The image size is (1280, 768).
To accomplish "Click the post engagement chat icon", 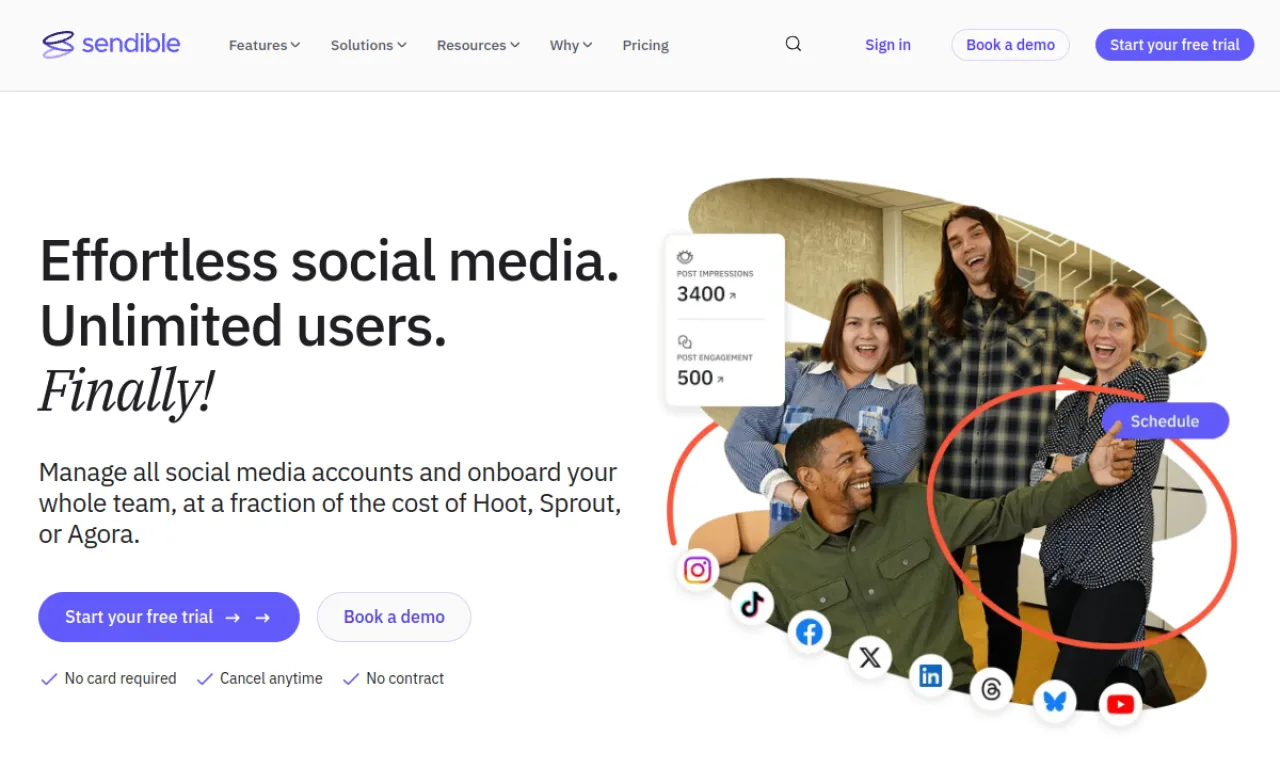I will pyautogui.click(x=685, y=341).
